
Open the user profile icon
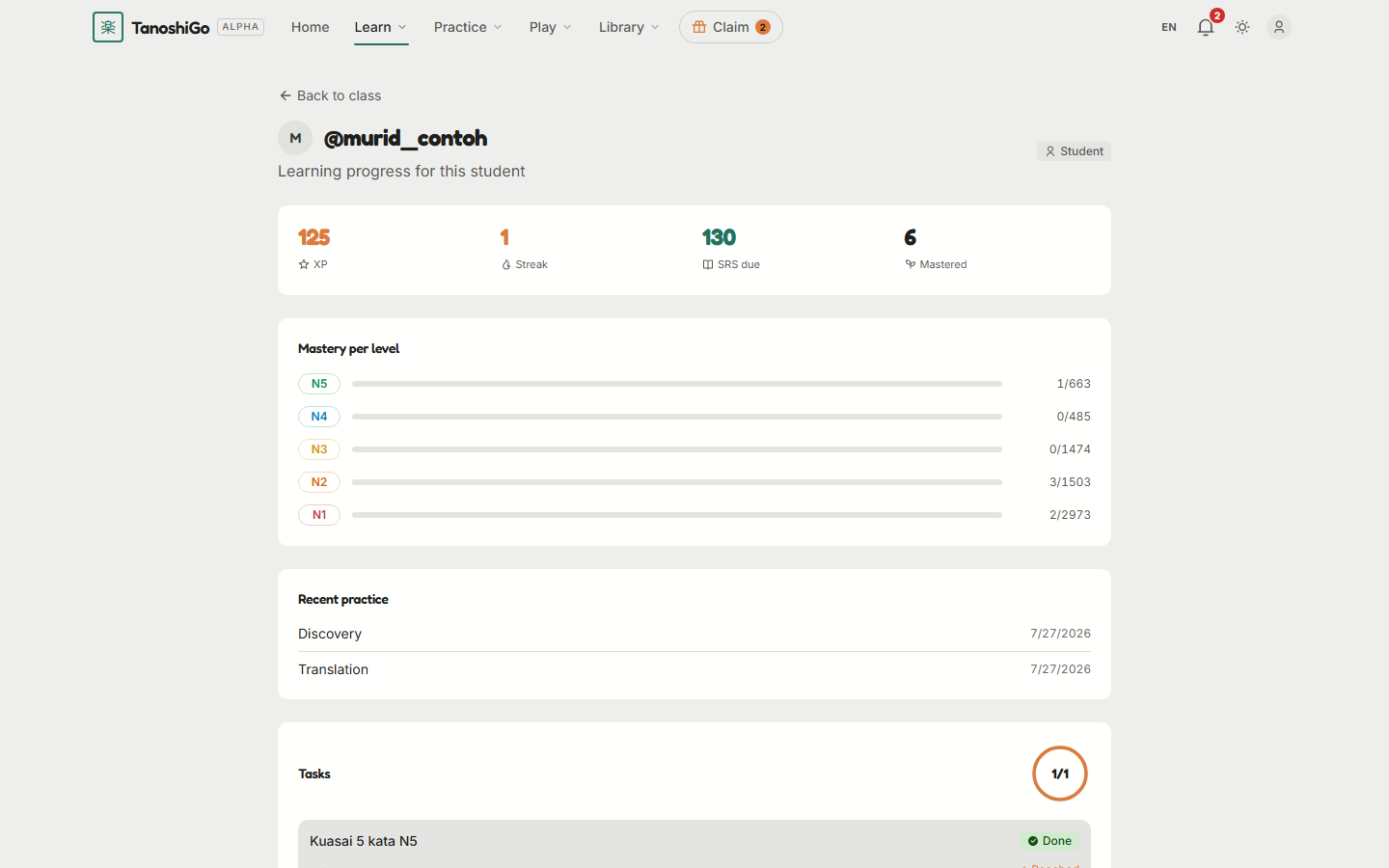tap(1279, 27)
